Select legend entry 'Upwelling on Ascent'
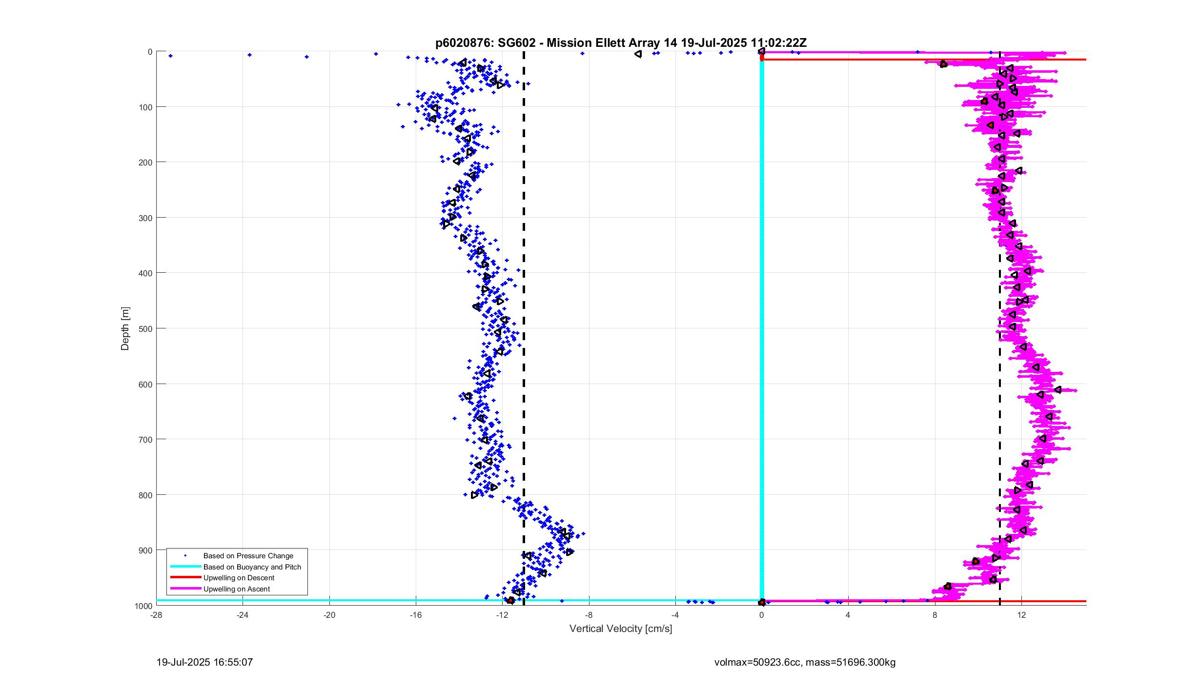 coord(236,589)
